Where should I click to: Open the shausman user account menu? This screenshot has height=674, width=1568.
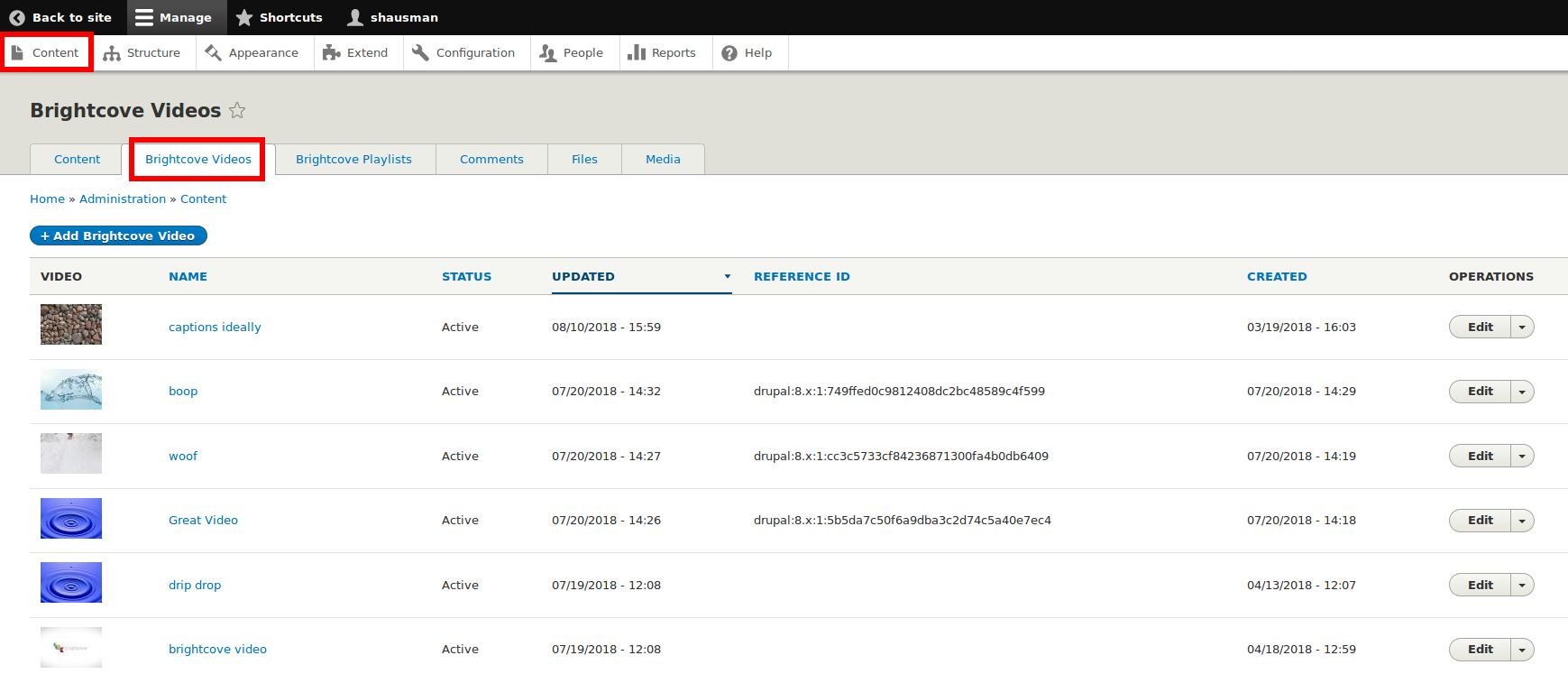click(x=393, y=17)
